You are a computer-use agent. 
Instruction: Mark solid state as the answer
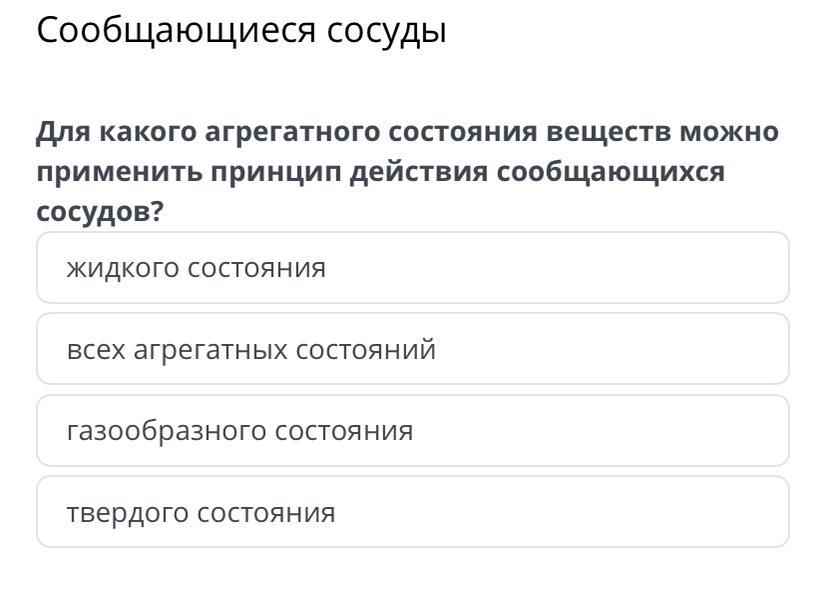(412, 513)
